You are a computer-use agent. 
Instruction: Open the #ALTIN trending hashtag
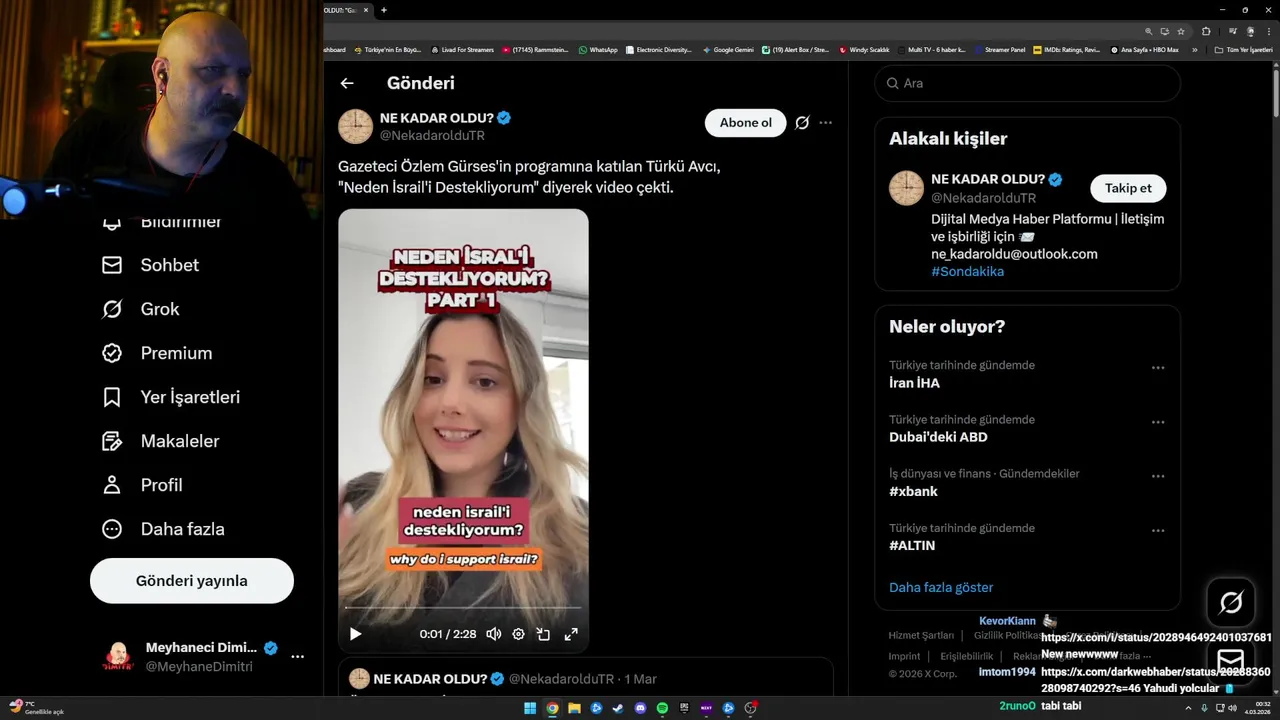[912, 546]
